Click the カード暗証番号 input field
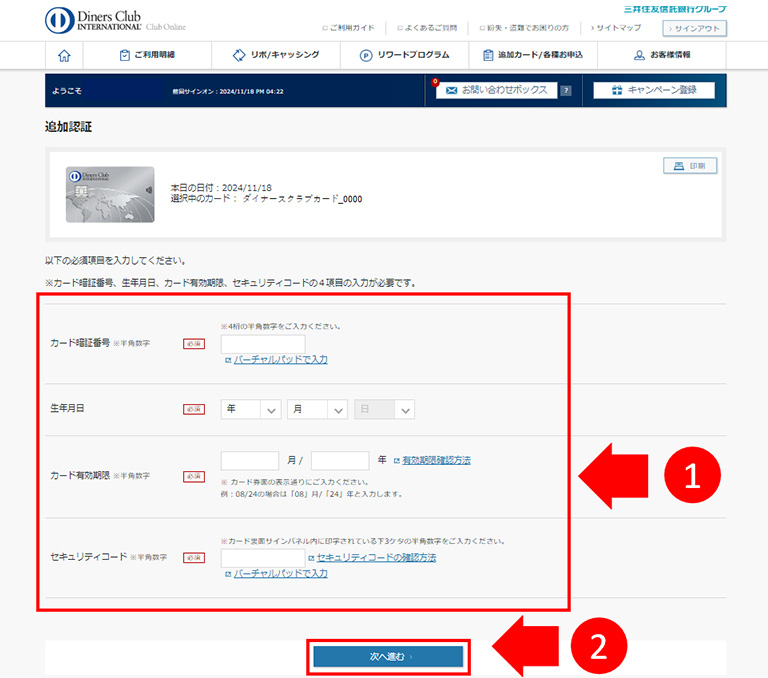768x678 pixels. tap(262, 344)
